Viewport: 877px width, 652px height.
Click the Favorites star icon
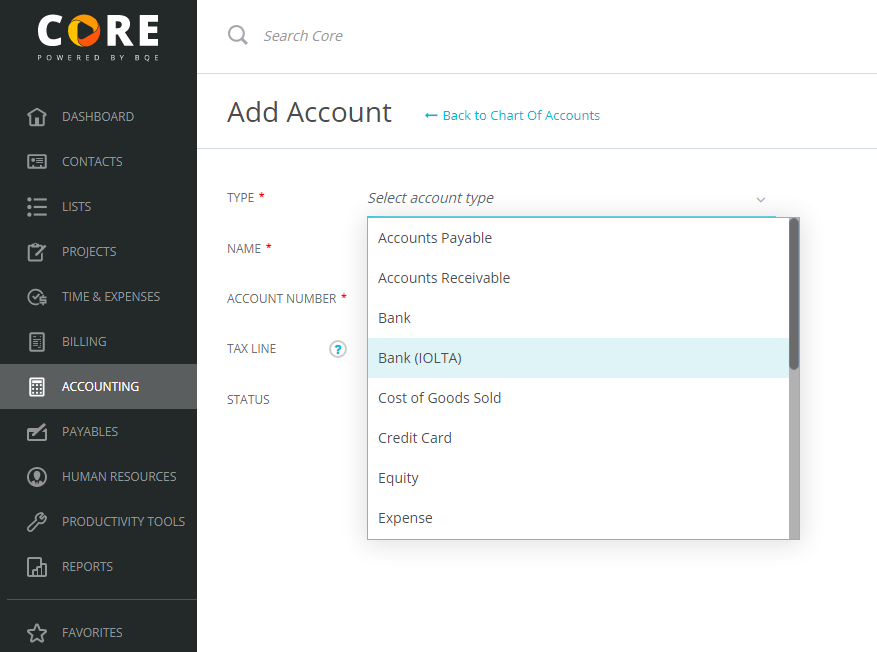[x=37, y=633]
